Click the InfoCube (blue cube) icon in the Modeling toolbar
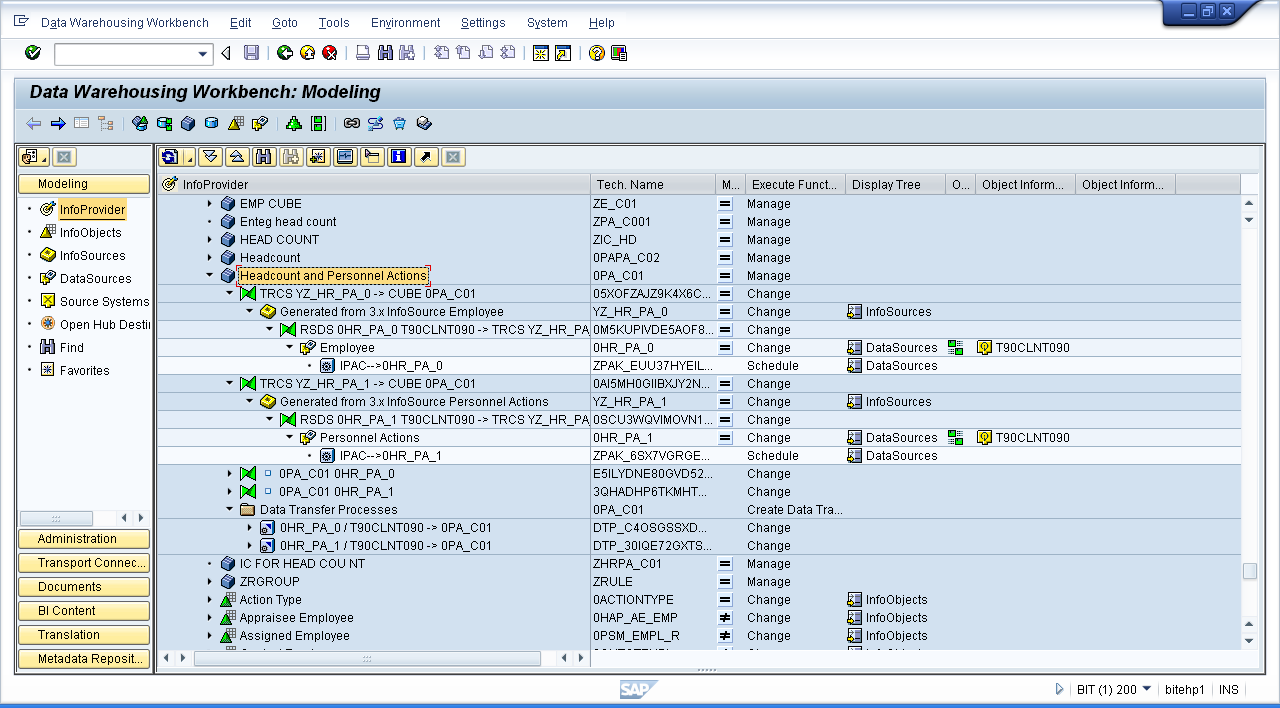1280x708 pixels. 188,123
